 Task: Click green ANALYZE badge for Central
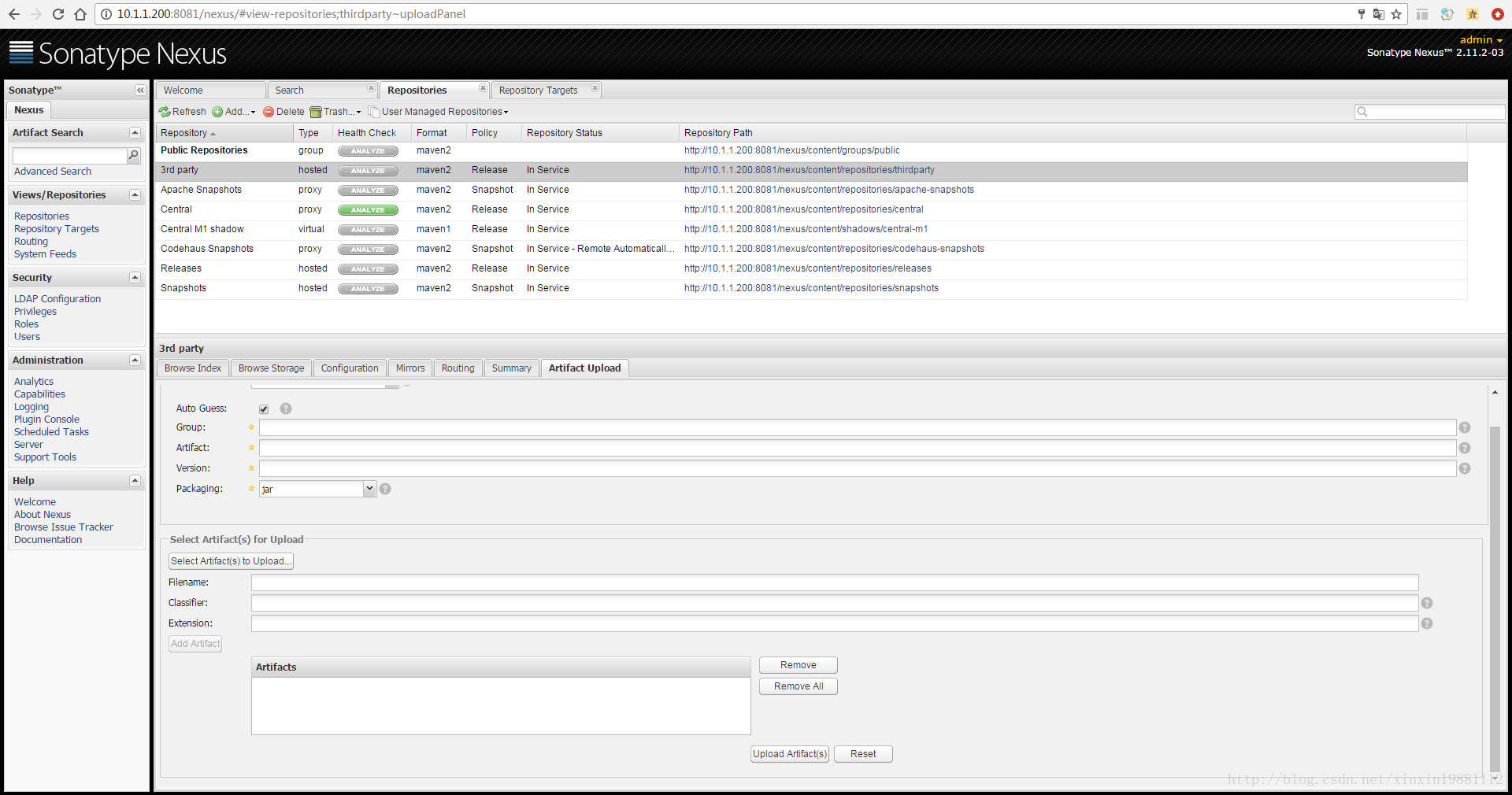tap(368, 210)
